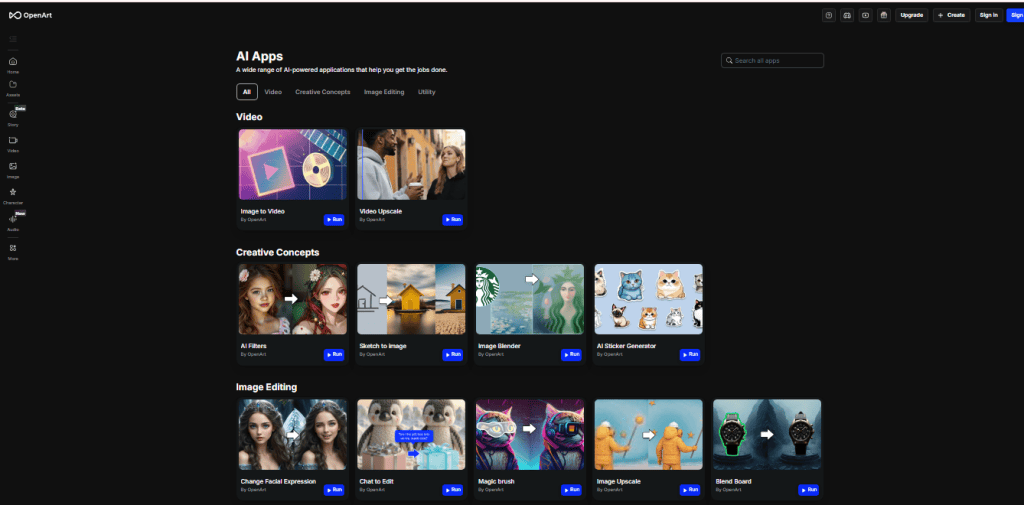Open the Audio section marked New
The width and height of the screenshot is (1024, 505).
[x=13, y=220]
